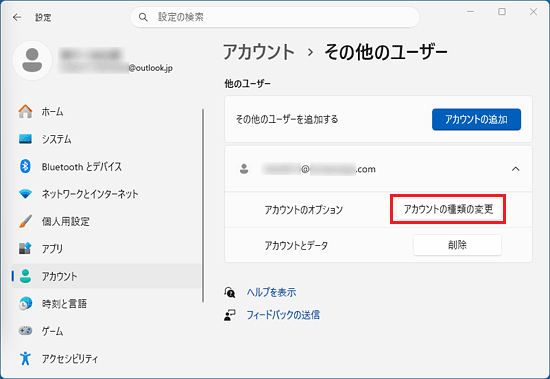
Task: Click the アプリ icon
Action: [25, 248]
